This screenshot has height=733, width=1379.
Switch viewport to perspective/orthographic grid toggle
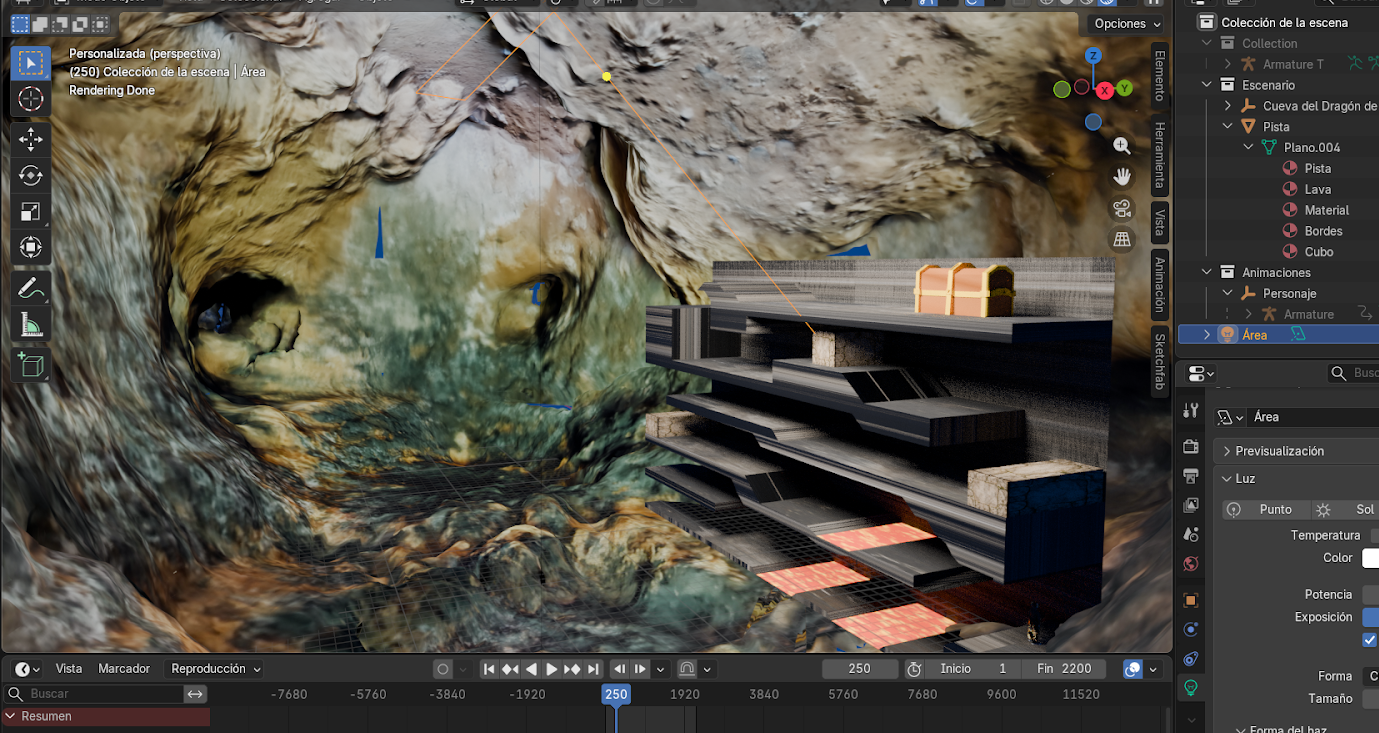[1122, 239]
